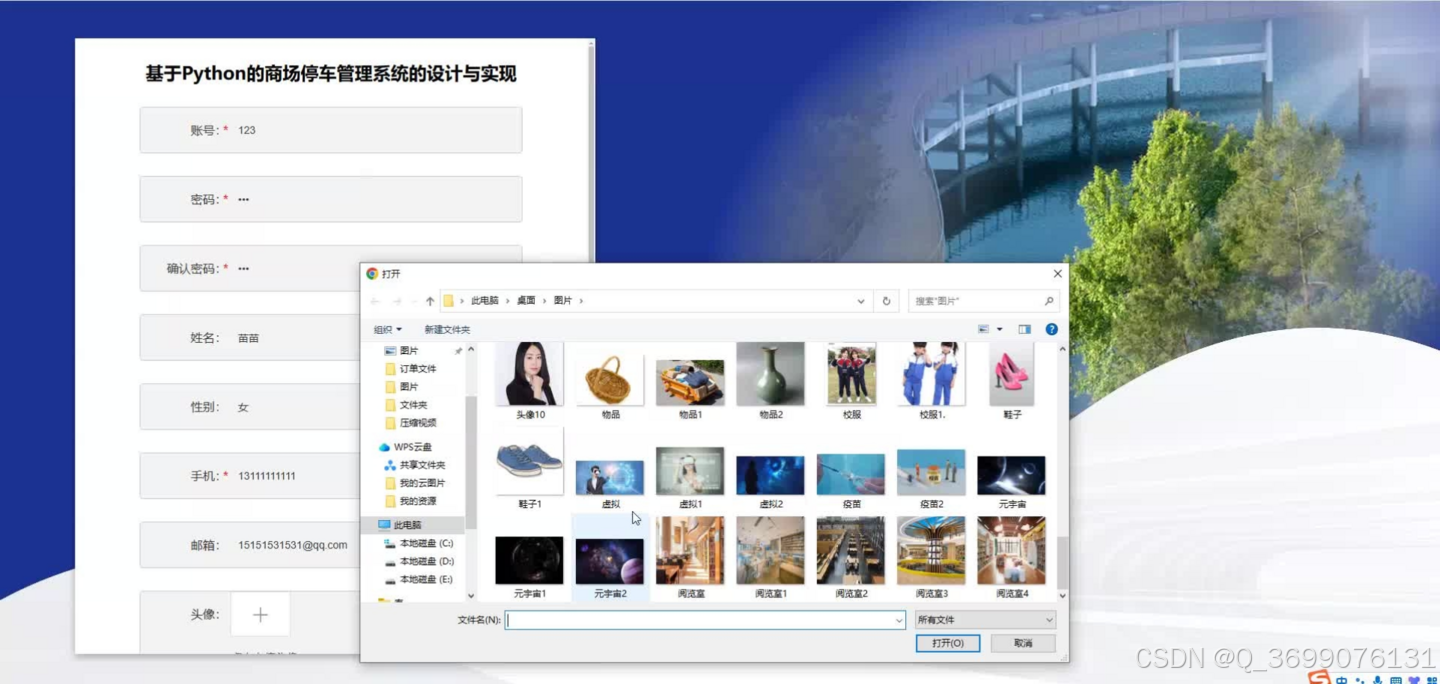Select 文件夹 in navigation pane
This screenshot has height=684, width=1440.
point(413,405)
